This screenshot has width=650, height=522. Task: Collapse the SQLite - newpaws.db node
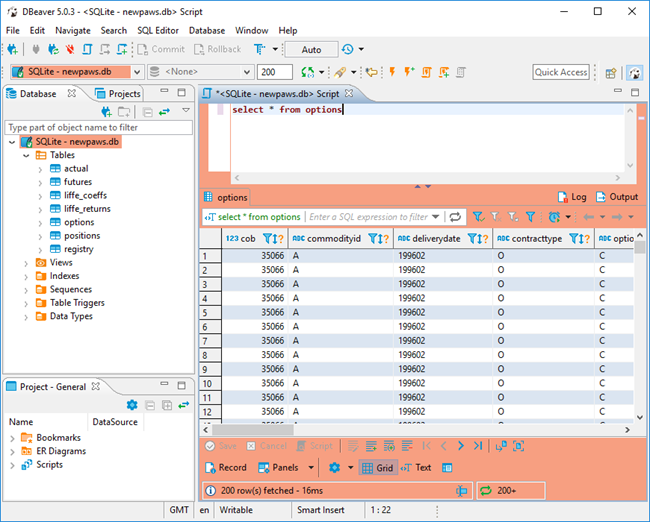pos(12,142)
